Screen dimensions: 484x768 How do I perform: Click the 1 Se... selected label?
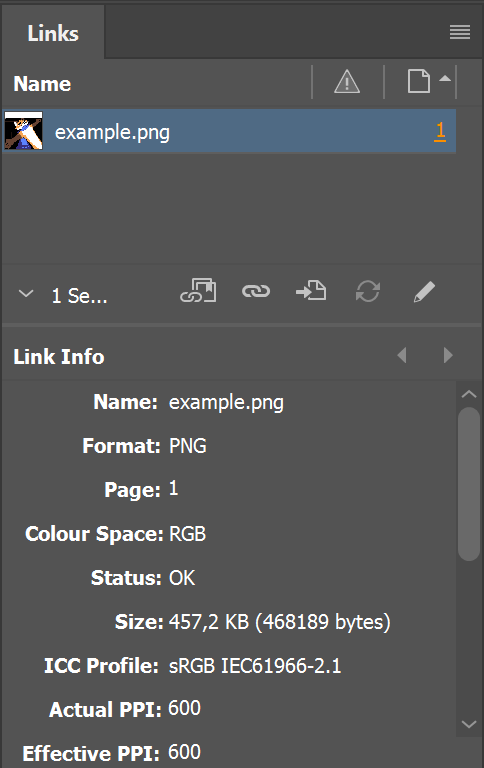coord(79,296)
